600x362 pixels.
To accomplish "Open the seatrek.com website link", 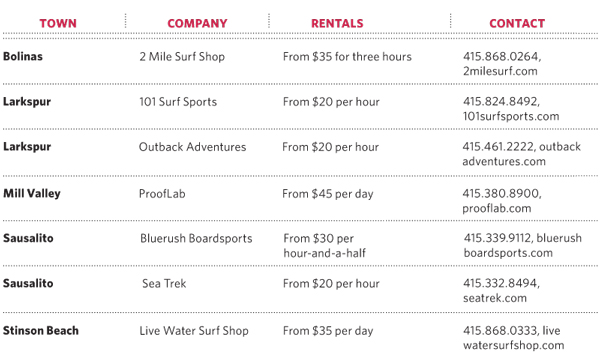I will 495,298.
